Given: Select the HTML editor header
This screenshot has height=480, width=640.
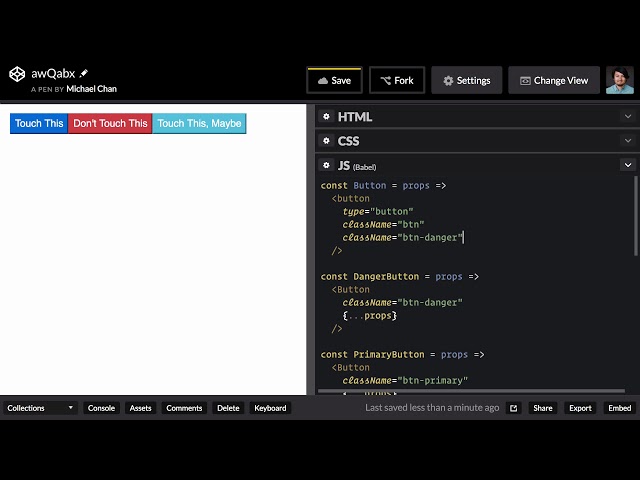Looking at the screenshot, I should (x=477, y=117).
